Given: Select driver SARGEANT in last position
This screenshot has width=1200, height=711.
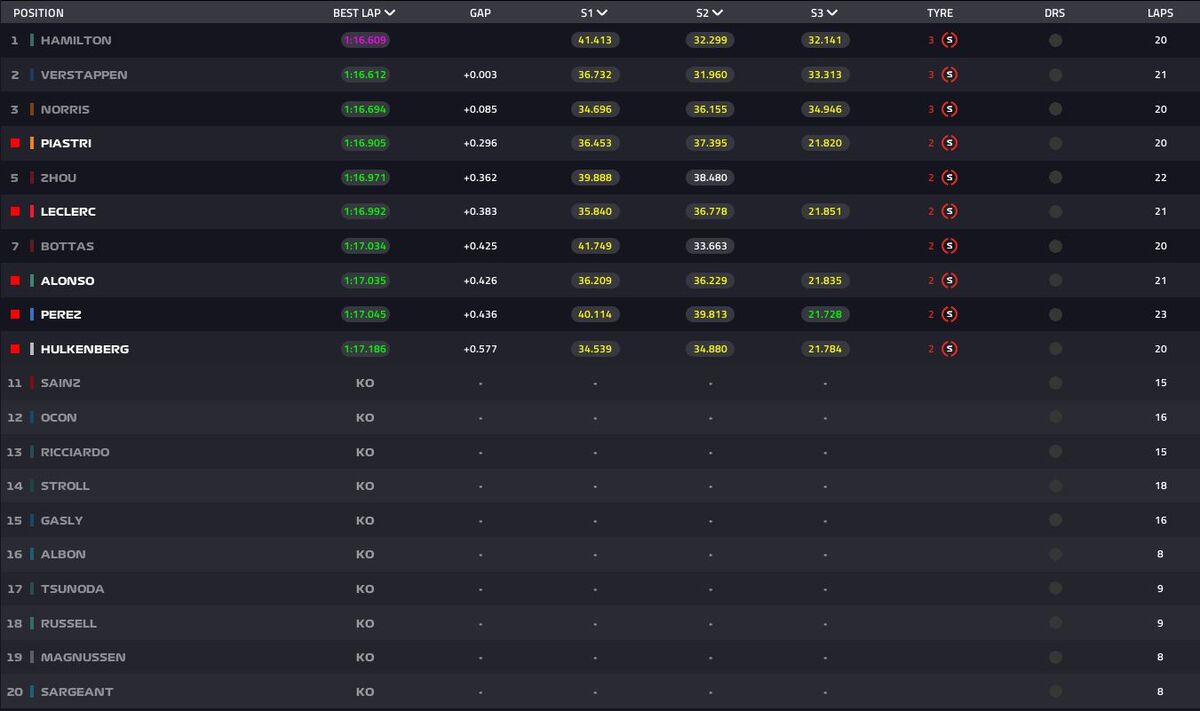Looking at the screenshot, I should 77,691.
